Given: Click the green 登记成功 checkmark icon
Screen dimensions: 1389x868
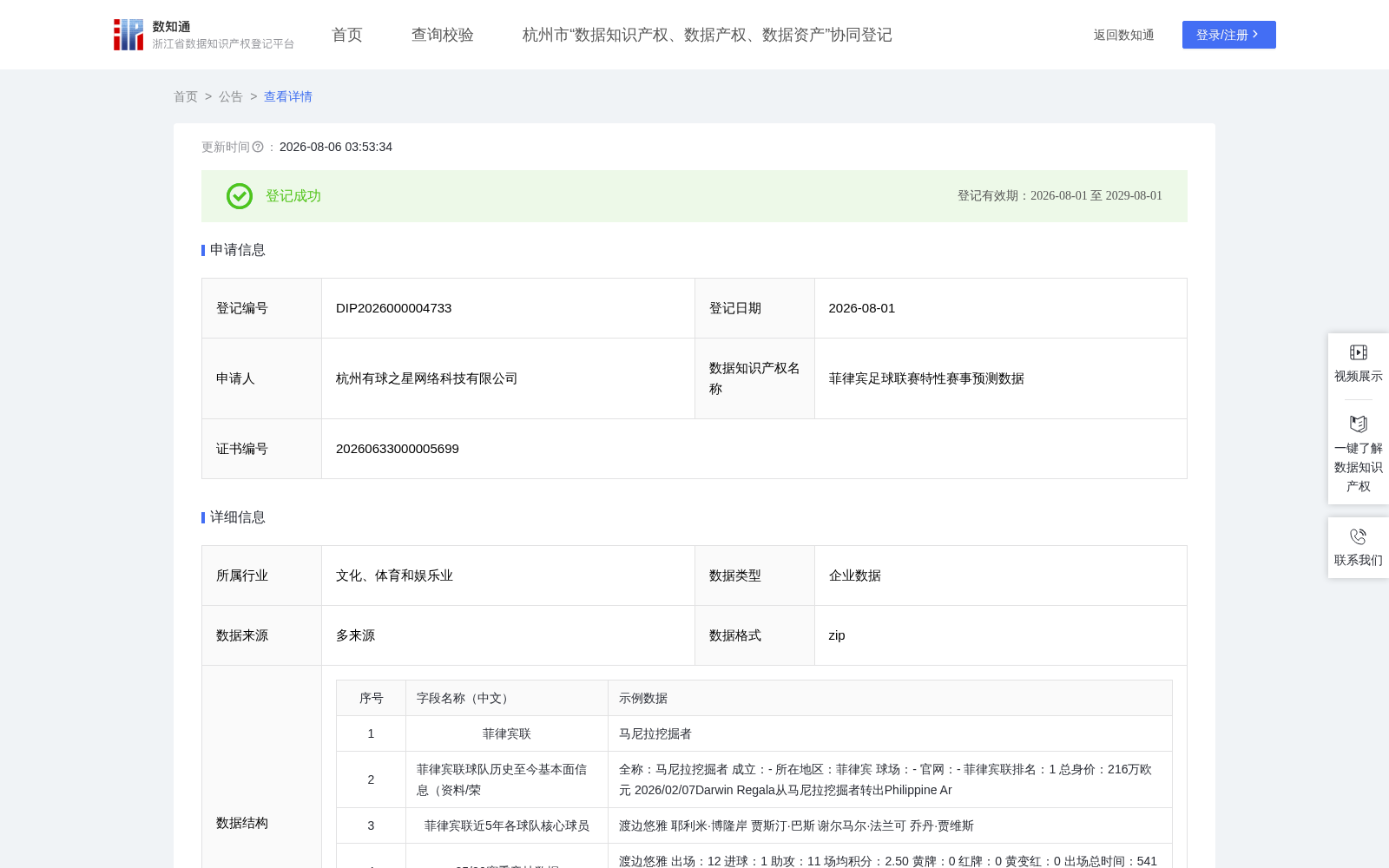Looking at the screenshot, I should click(x=240, y=196).
